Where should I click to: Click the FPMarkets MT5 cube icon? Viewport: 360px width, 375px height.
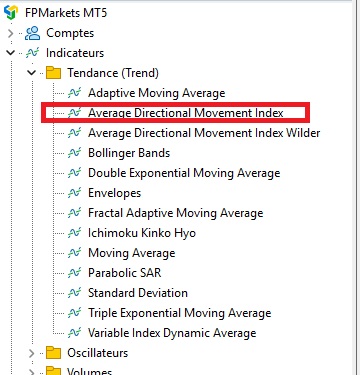[x=11, y=13]
